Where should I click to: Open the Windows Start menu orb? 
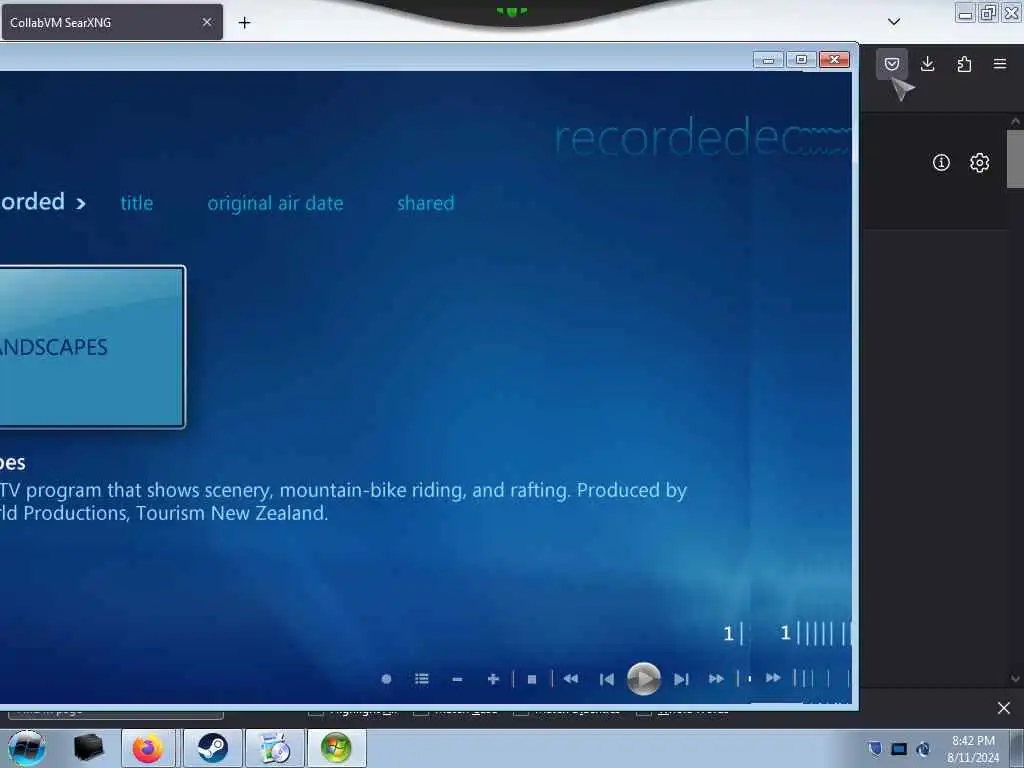[26, 748]
